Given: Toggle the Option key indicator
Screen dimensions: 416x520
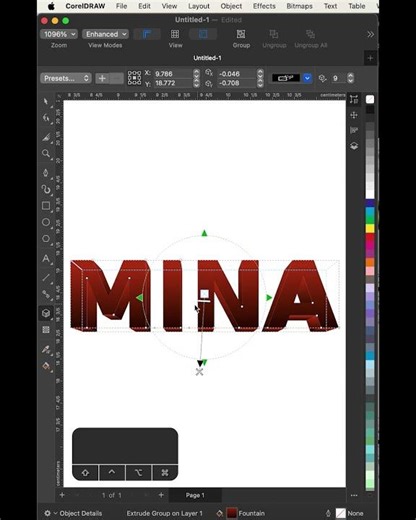Looking at the screenshot, I should coord(138,473).
